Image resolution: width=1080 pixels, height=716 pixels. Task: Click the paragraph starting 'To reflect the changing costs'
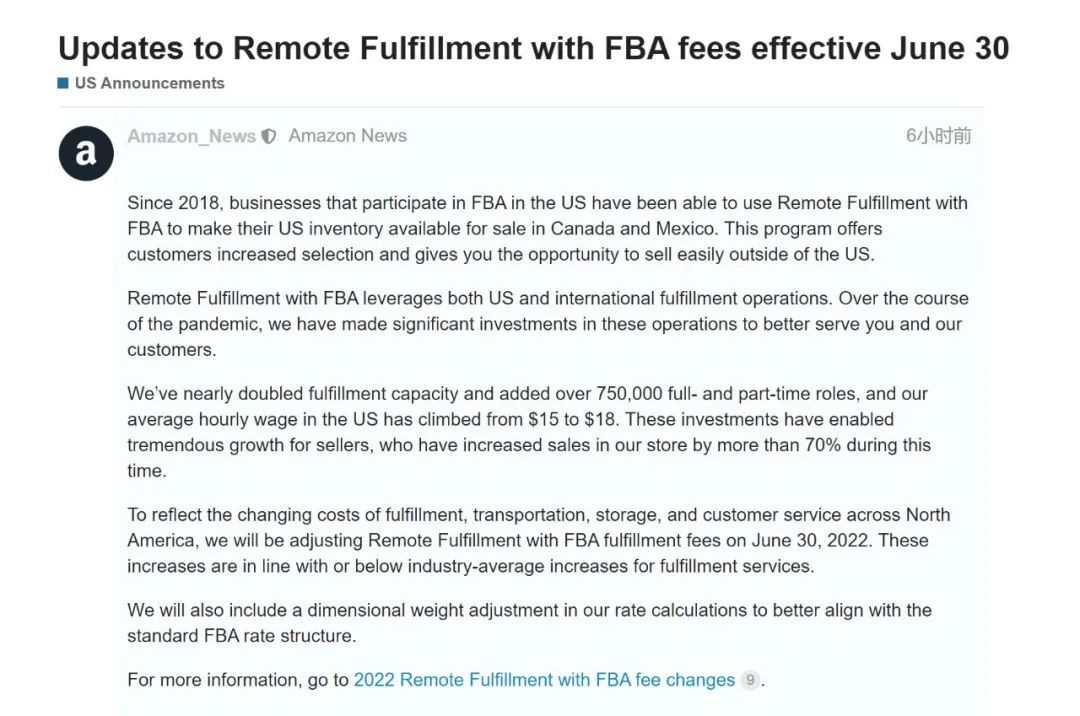pyautogui.click(x=538, y=540)
